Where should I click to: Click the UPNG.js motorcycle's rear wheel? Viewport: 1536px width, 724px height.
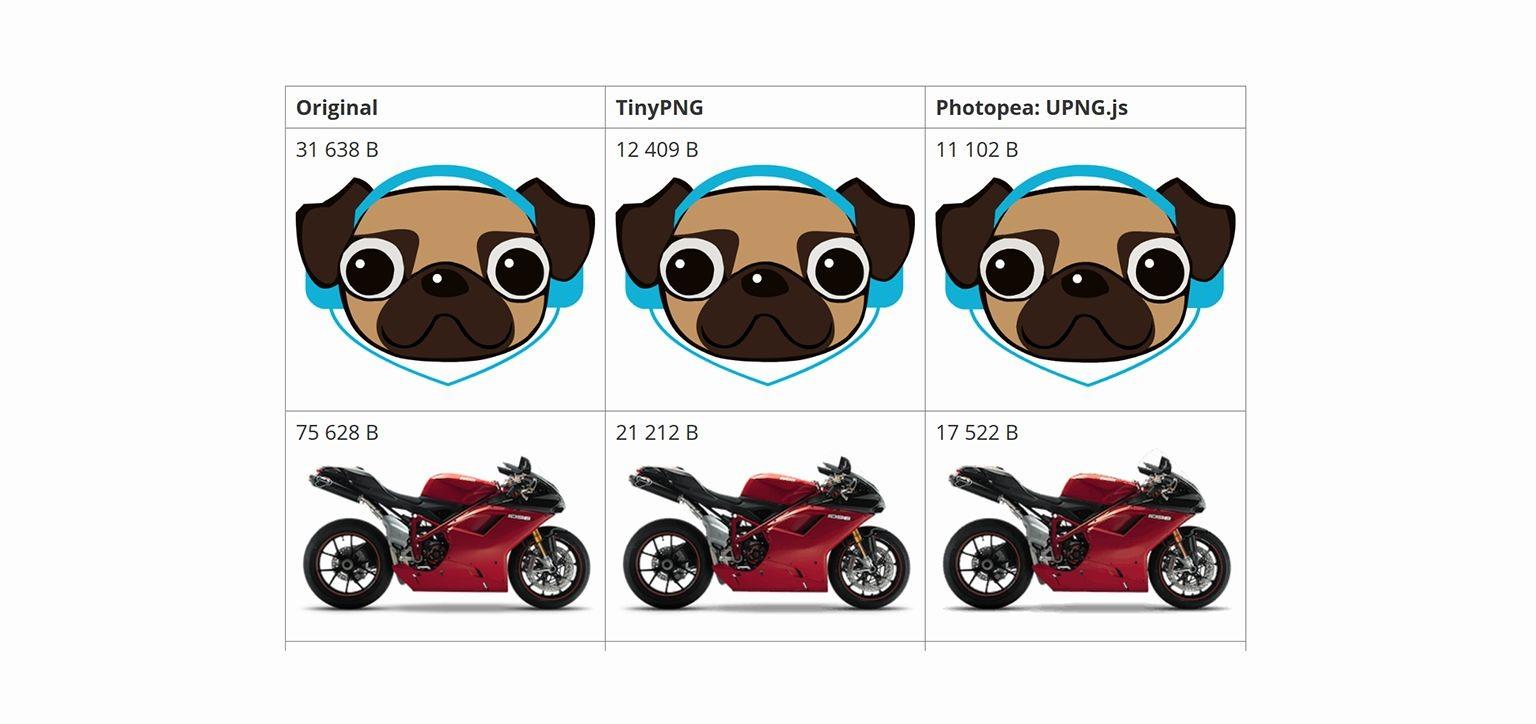click(x=983, y=563)
